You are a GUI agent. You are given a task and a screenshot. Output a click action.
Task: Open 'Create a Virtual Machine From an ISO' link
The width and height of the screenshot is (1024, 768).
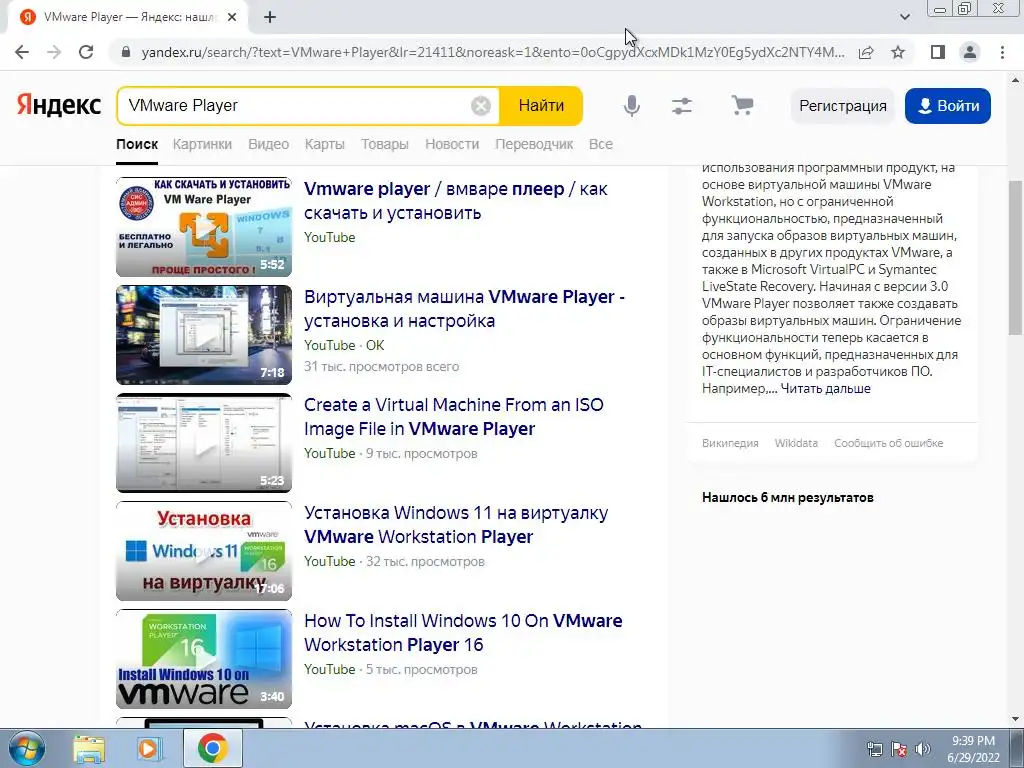click(454, 417)
